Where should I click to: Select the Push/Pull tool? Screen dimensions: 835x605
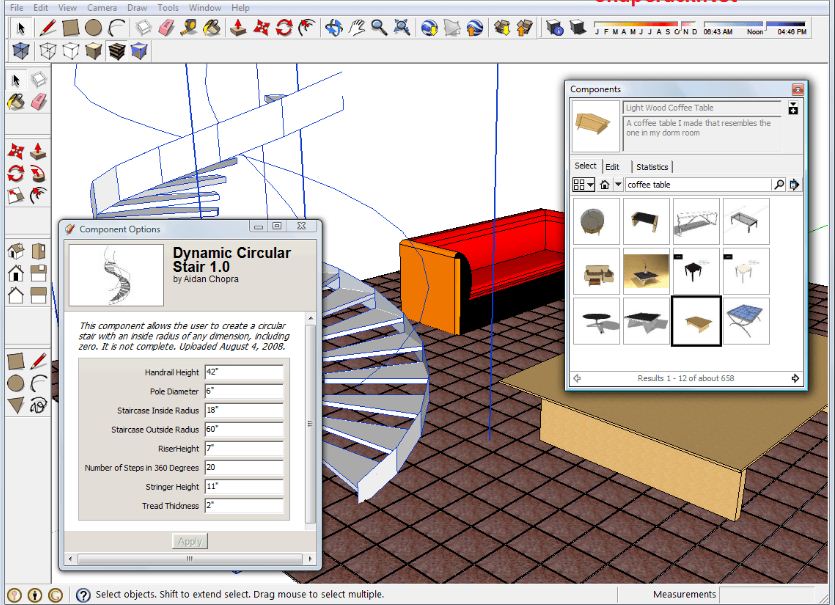[237, 29]
